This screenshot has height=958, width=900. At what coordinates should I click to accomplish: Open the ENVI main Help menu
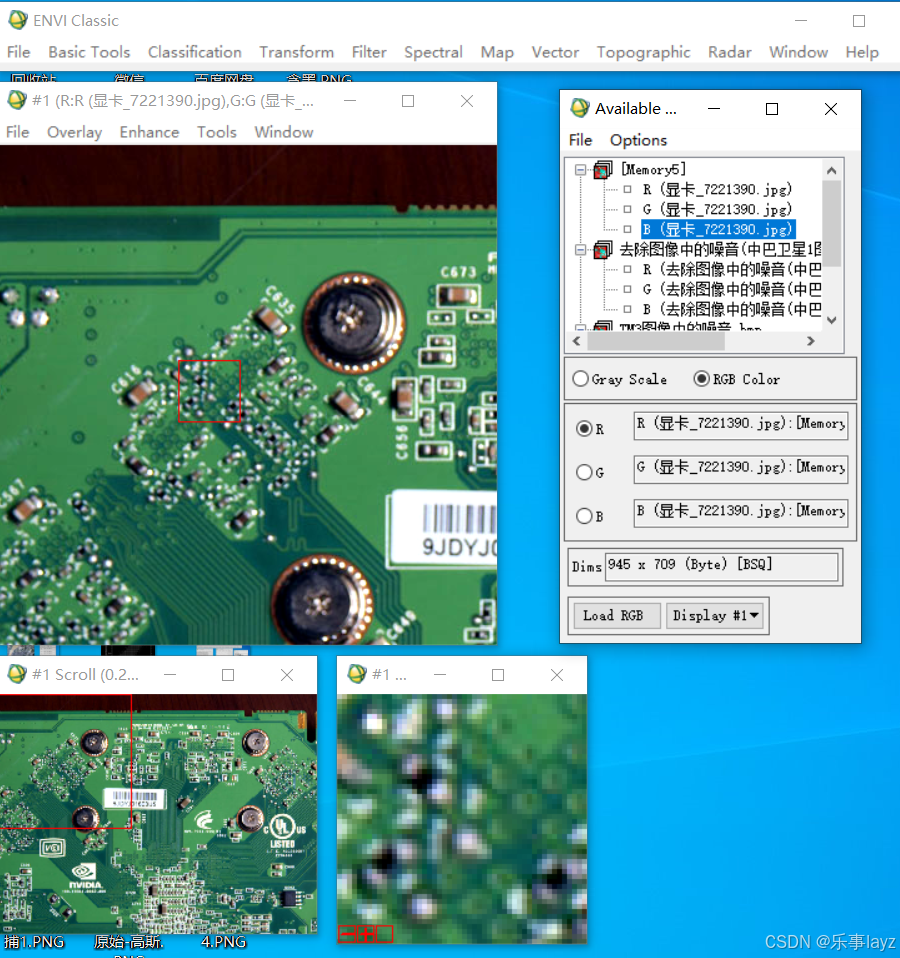tap(862, 53)
